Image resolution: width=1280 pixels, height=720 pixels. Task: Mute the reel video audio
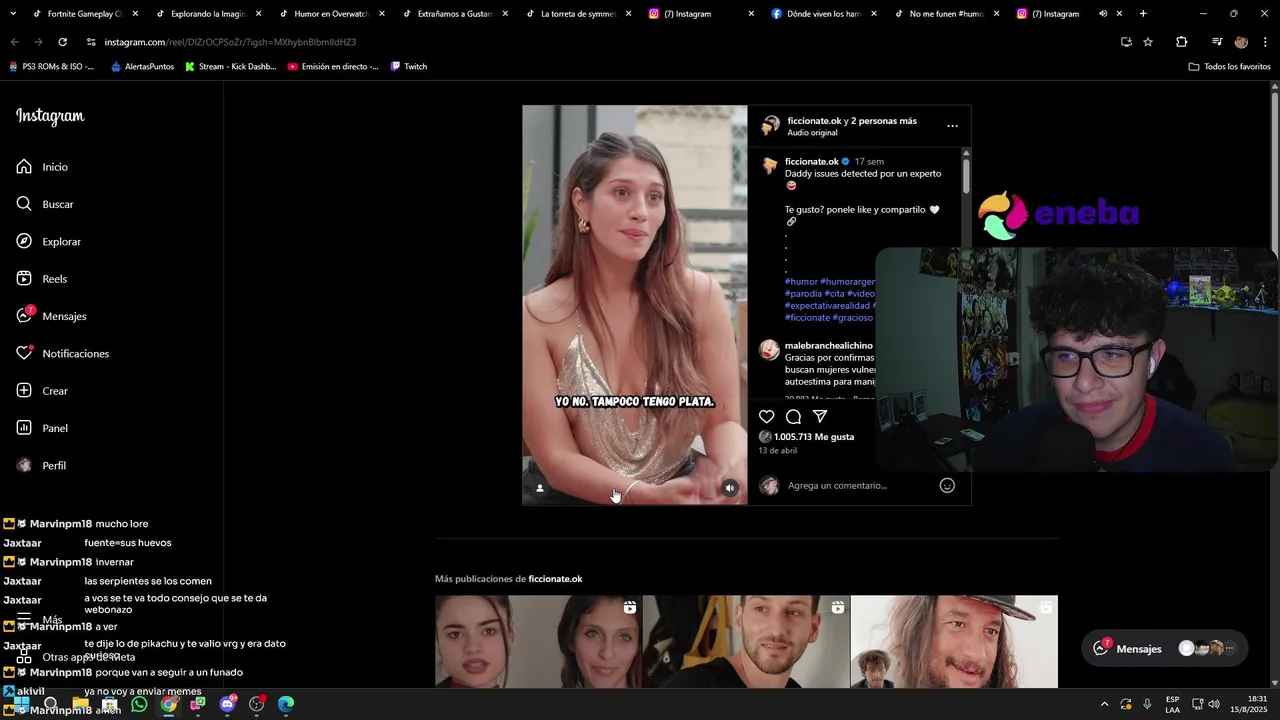point(730,488)
